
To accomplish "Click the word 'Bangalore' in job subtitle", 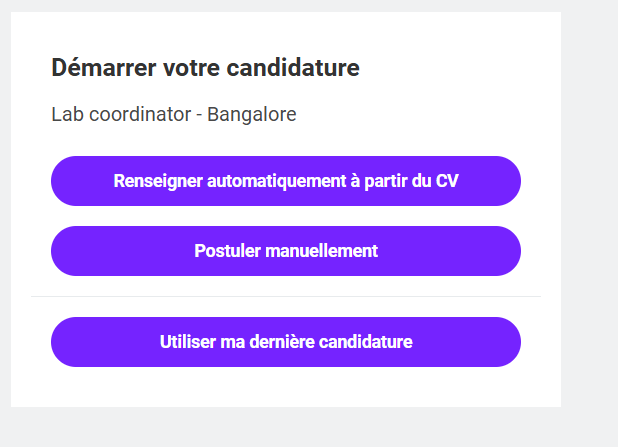I will (252, 115).
